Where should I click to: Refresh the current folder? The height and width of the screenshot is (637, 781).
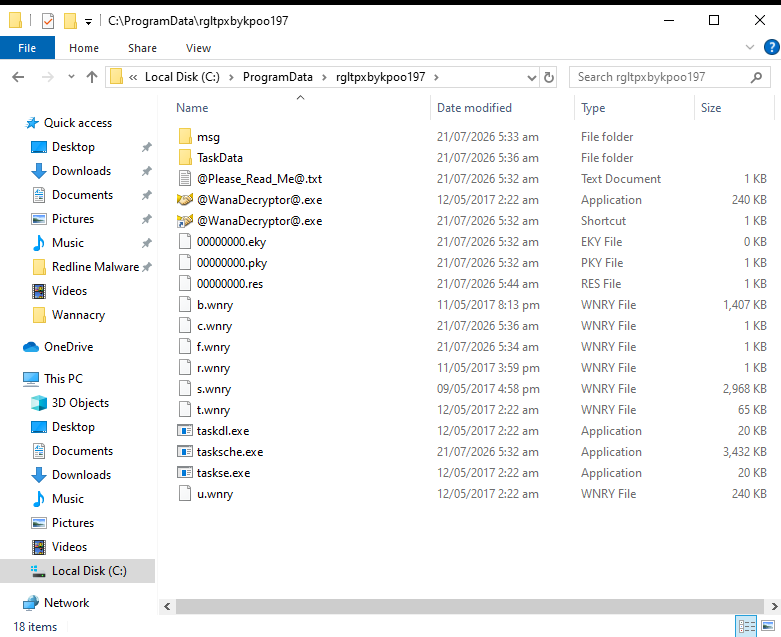pos(548,77)
